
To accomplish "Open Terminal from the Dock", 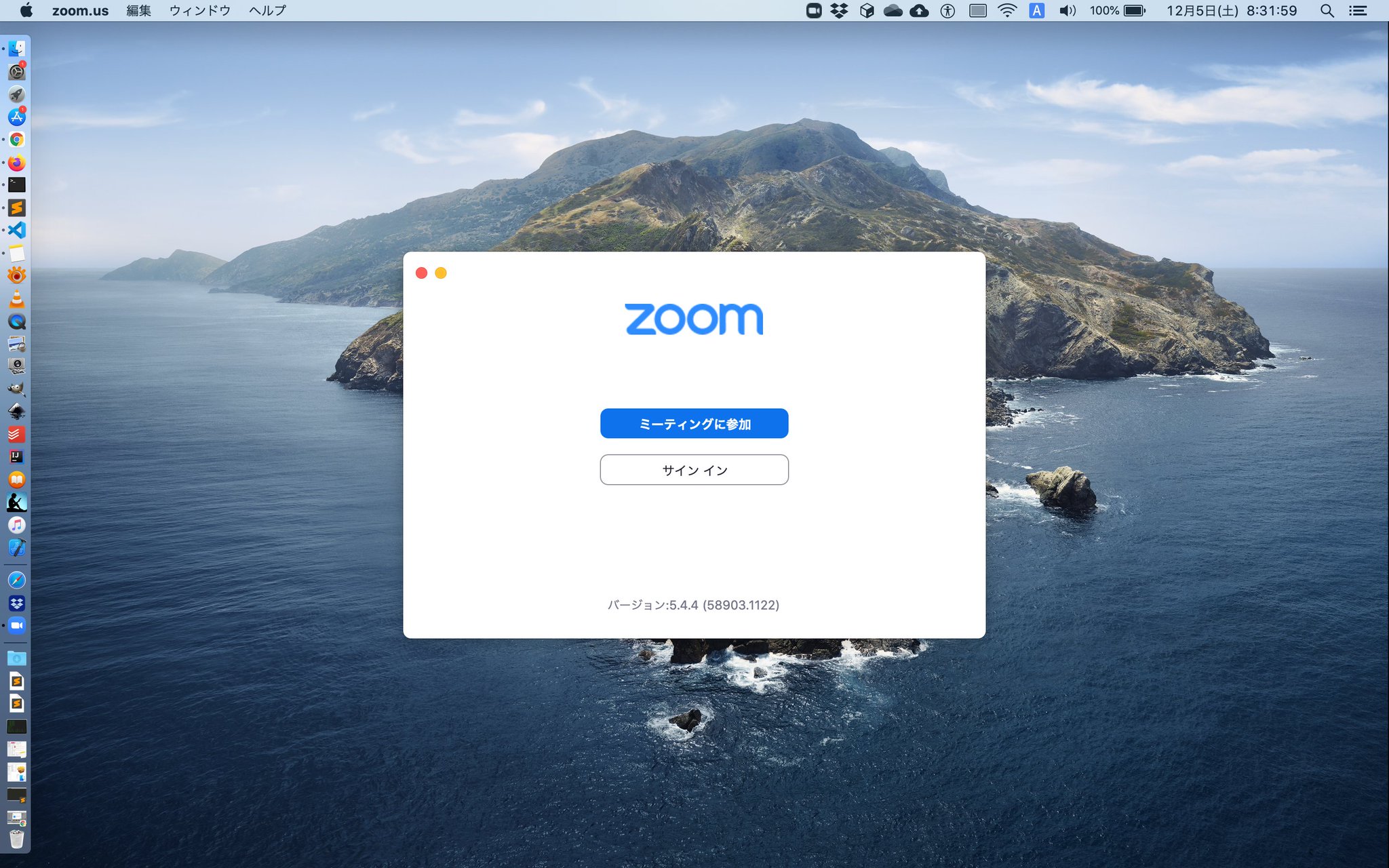I will pos(17,185).
